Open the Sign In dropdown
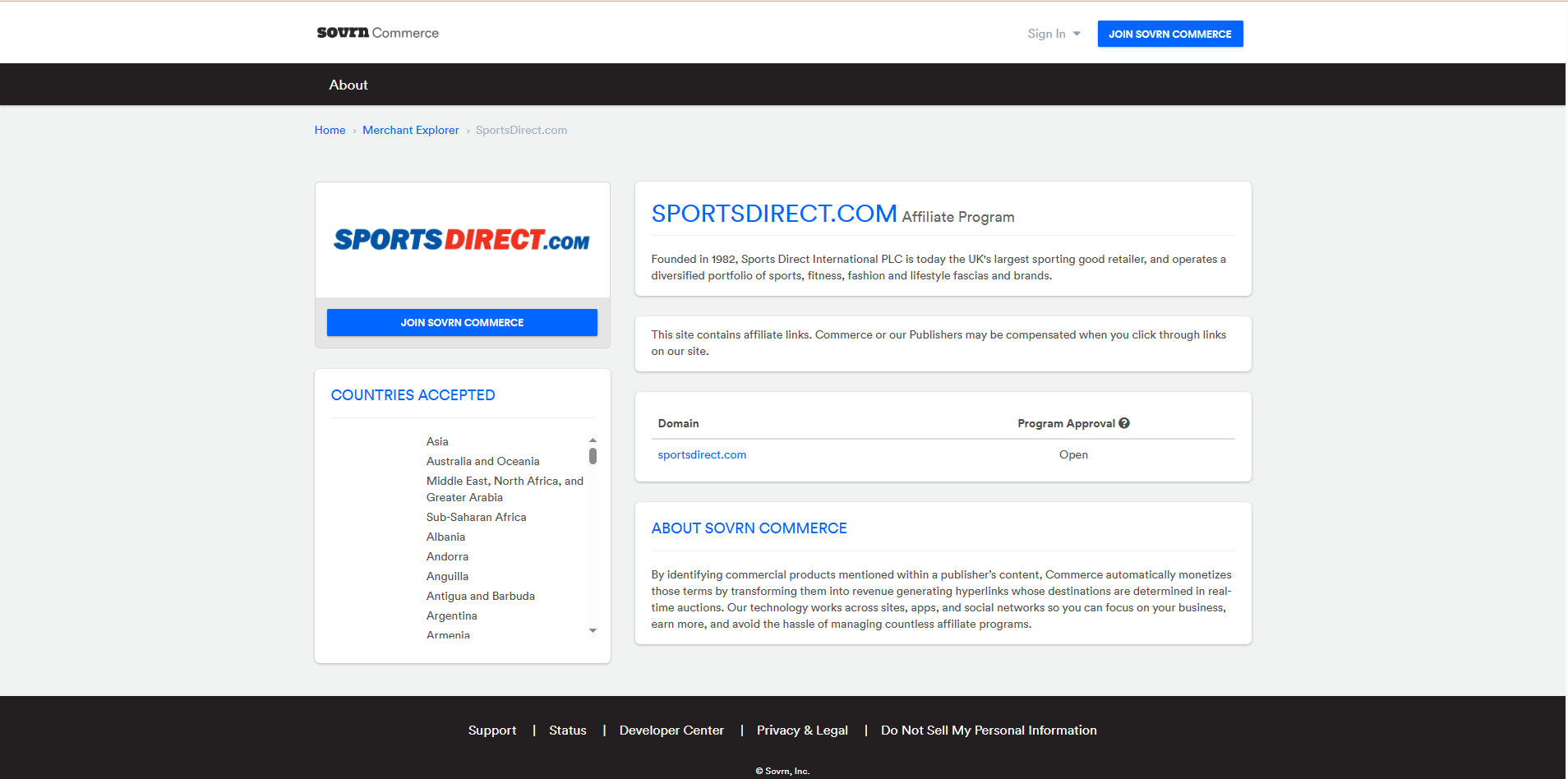This screenshot has height=779, width=1568. tap(1053, 34)
